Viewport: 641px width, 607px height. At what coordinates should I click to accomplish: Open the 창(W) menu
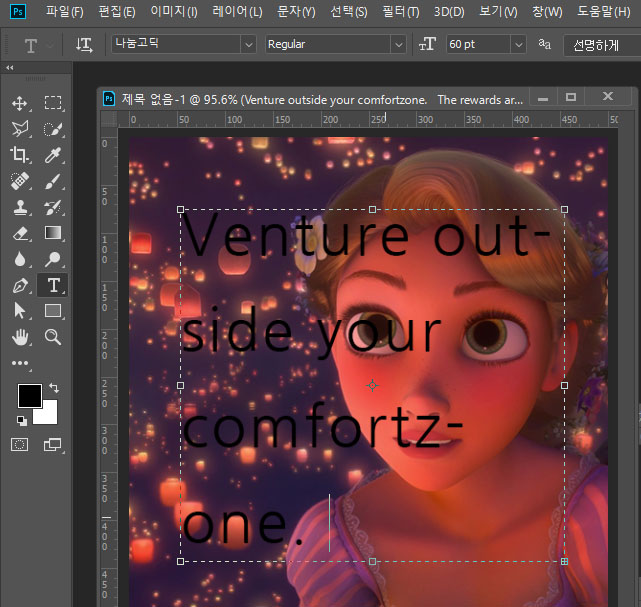pyautogui.click(x=547, y=11)
